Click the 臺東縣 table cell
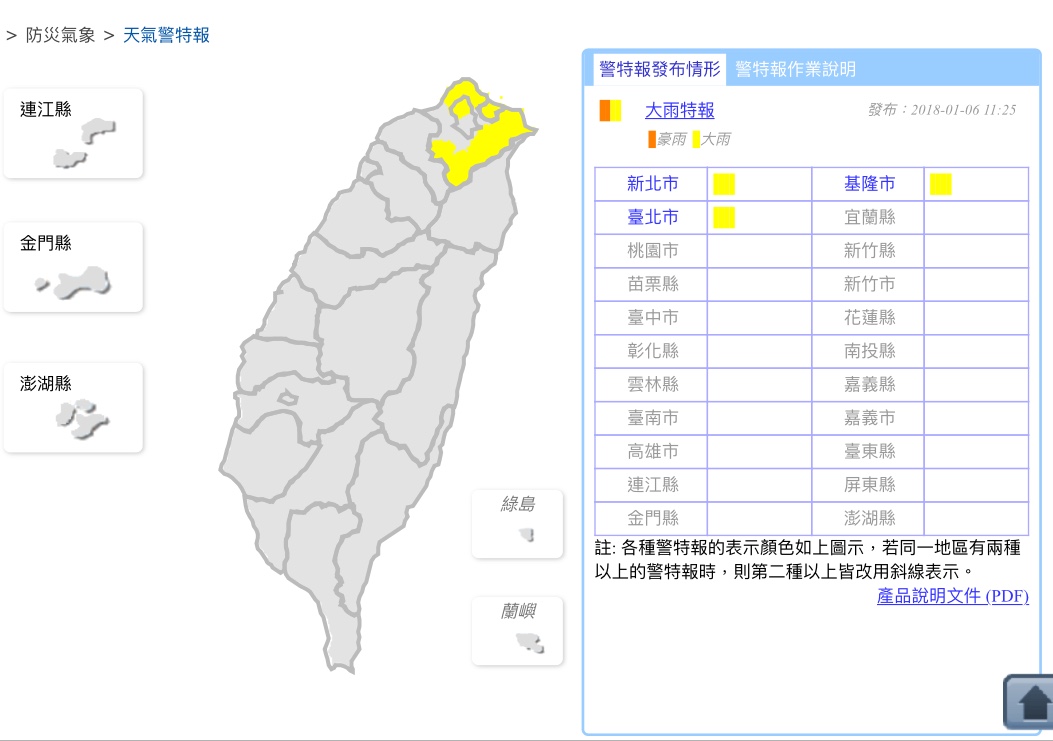Image resolution: width=1053 pixels, height=741 pixels. [869, 451]
